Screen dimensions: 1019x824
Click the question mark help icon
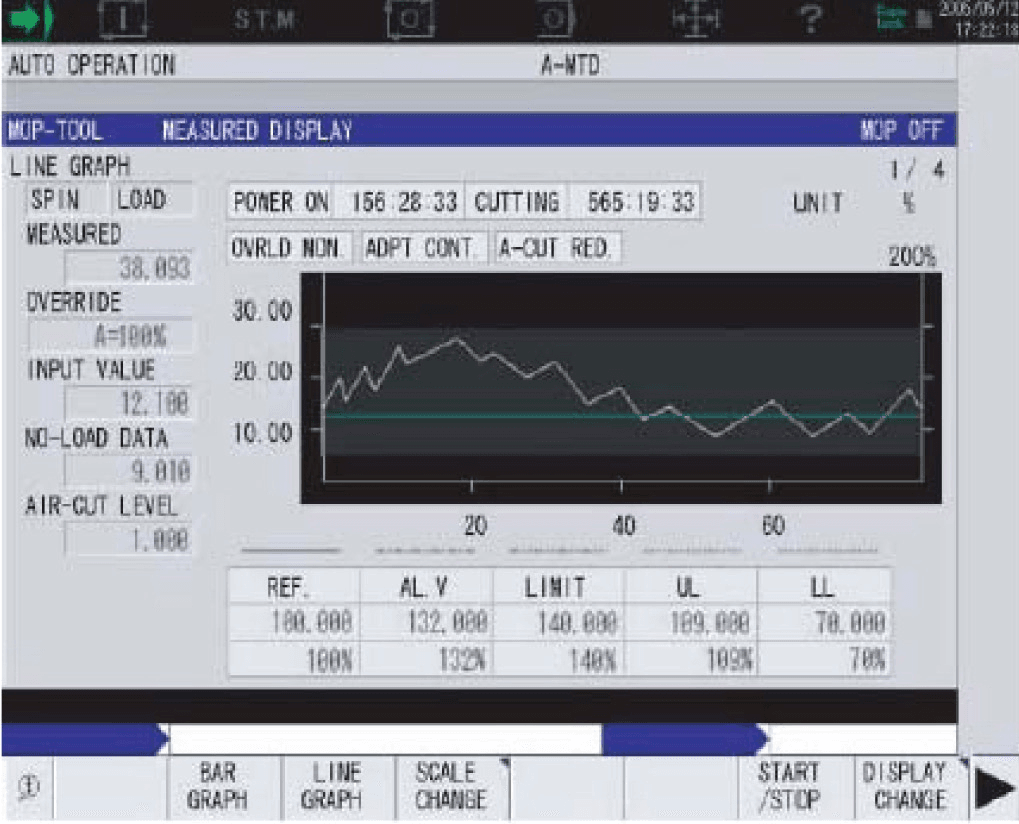(810, 19)
